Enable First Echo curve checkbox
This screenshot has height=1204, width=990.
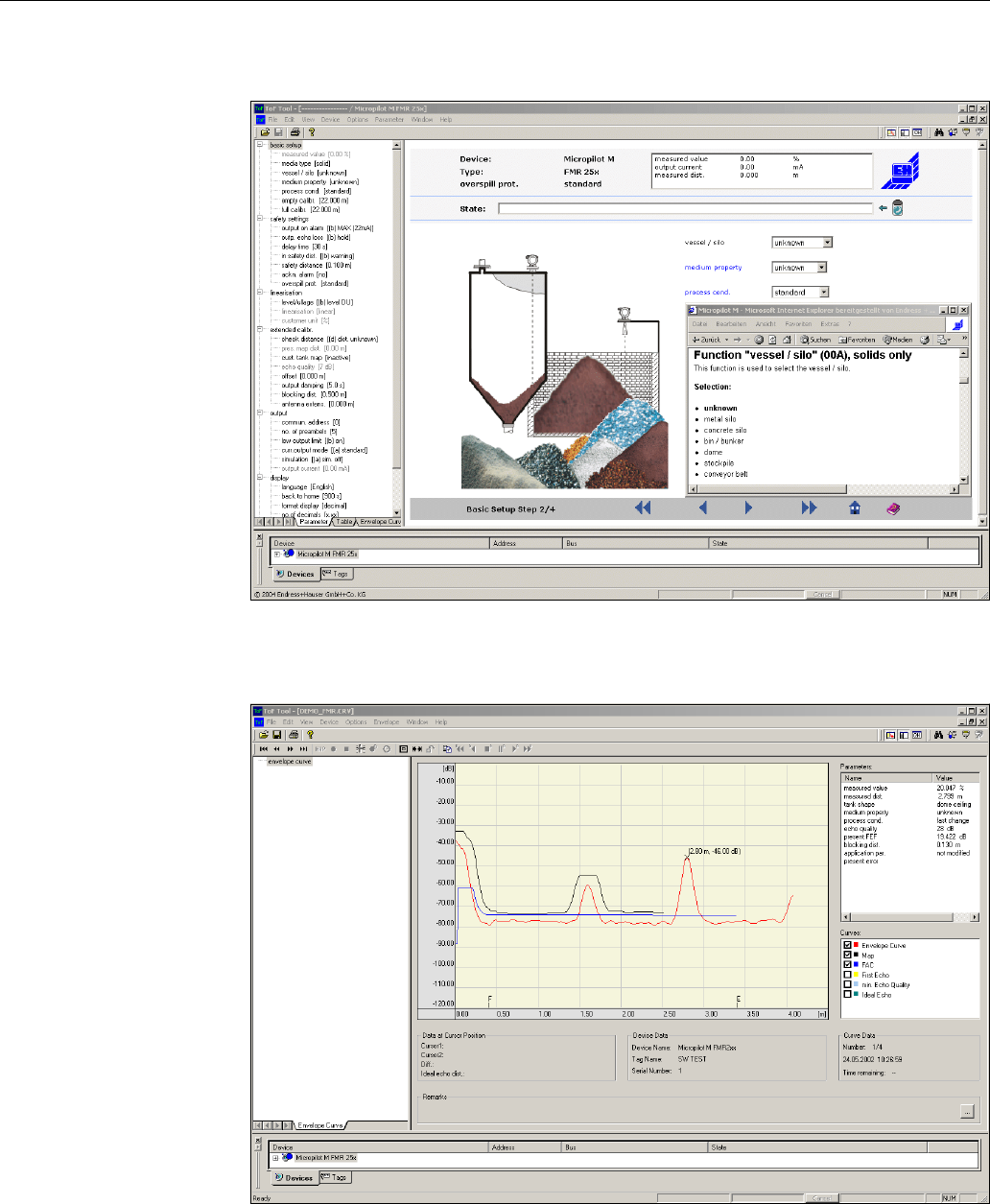846,975
